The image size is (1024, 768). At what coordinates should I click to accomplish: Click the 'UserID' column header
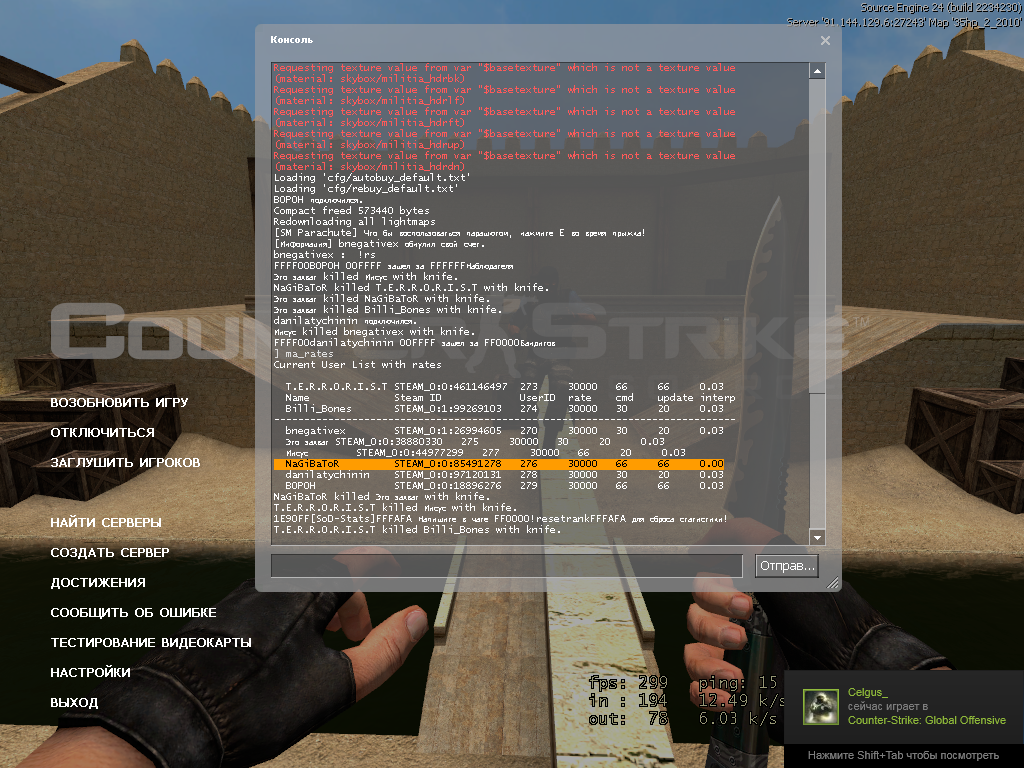pos(537,398)
